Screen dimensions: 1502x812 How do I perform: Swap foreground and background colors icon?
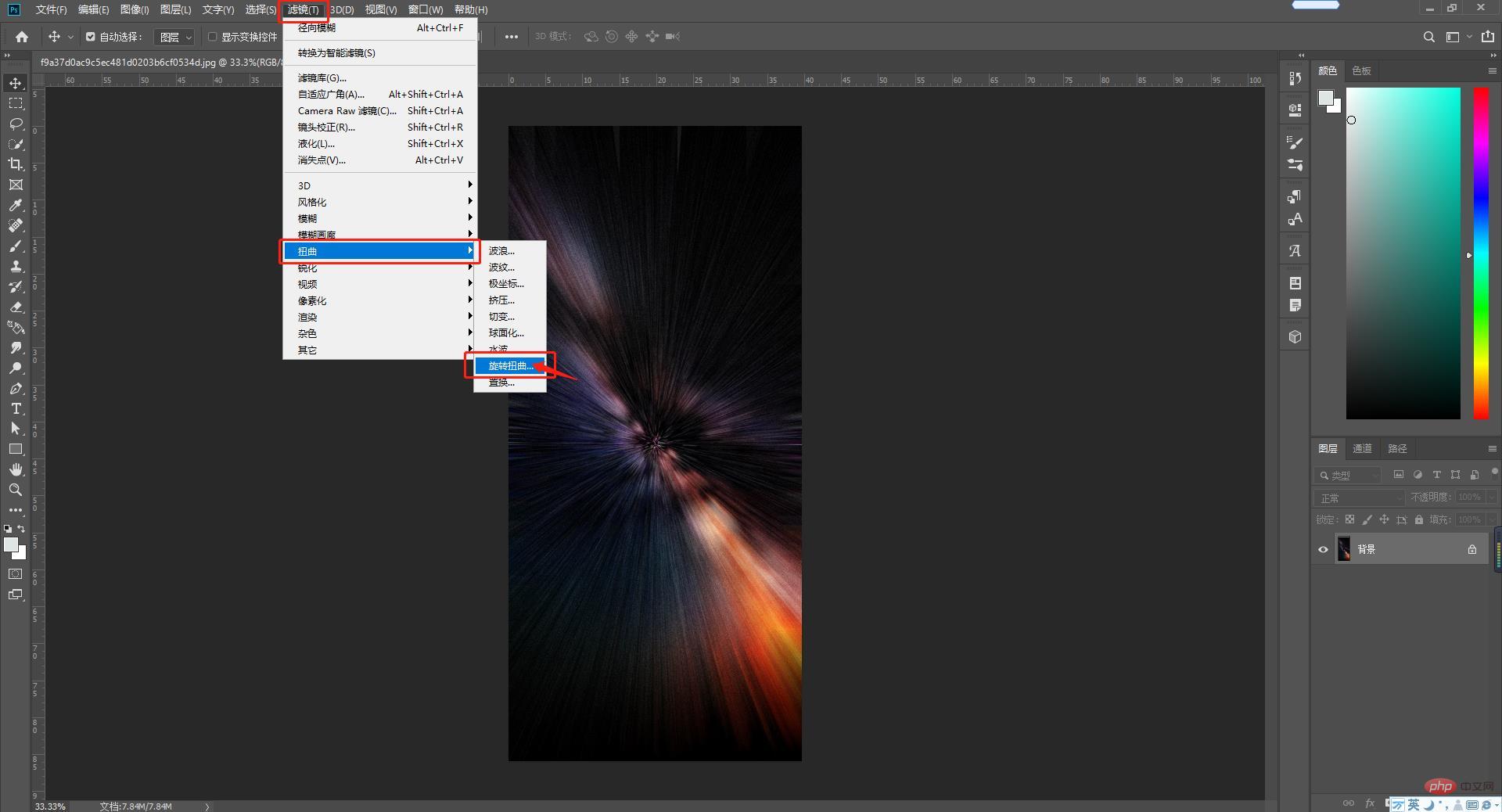click(21, 529)
